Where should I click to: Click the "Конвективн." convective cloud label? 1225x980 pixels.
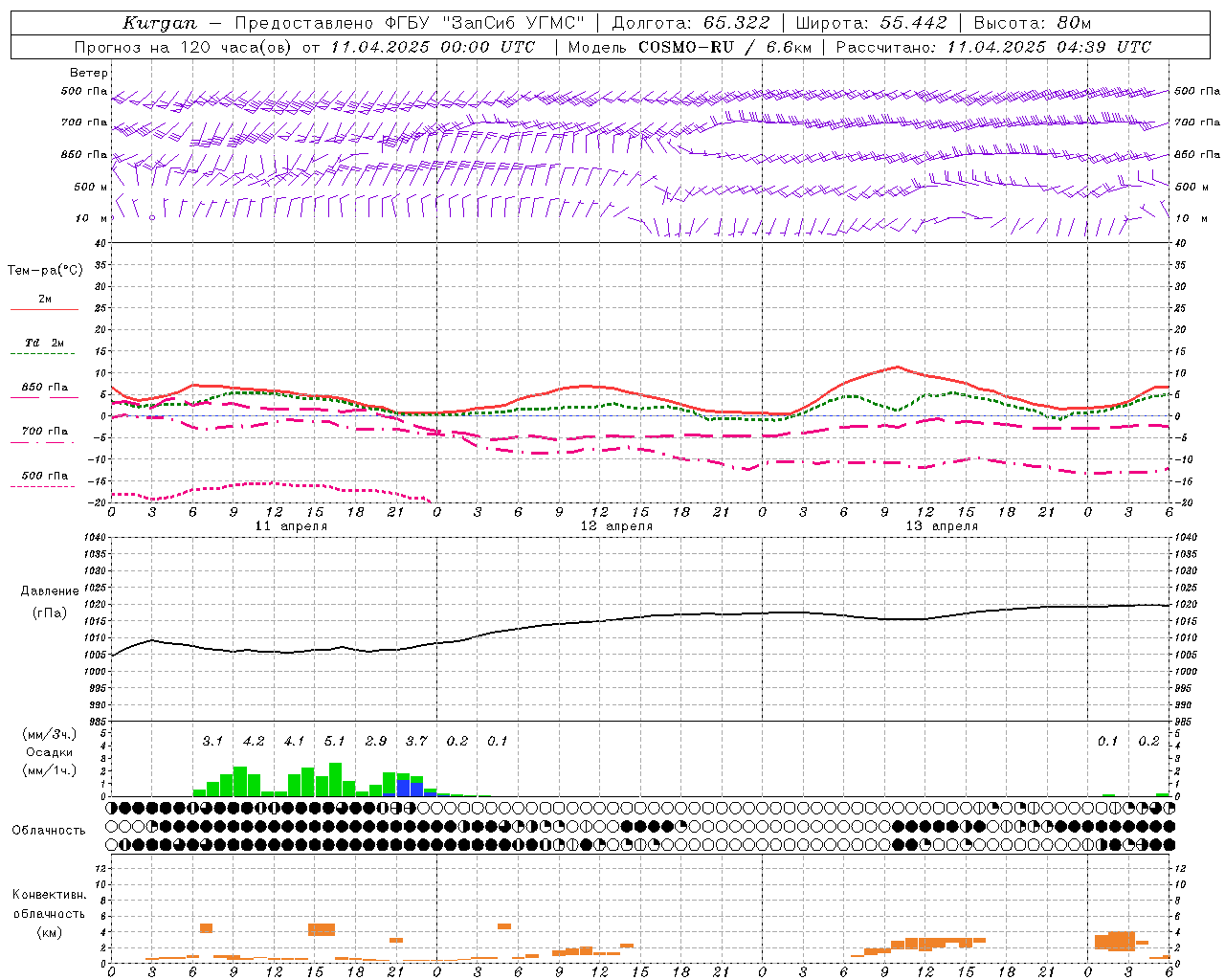(x=49, y=895)
